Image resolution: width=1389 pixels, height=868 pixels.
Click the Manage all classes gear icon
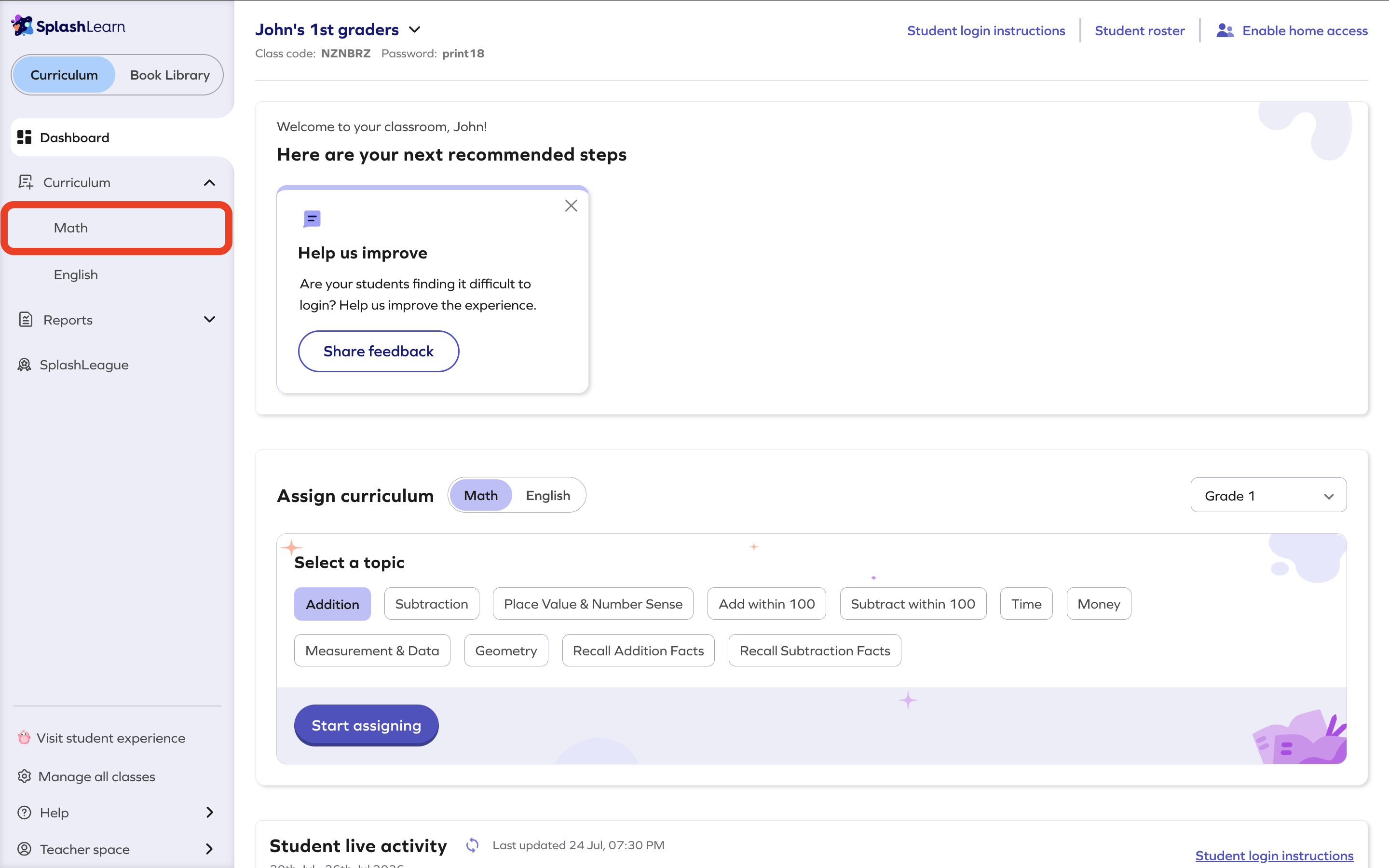point(24,776)
